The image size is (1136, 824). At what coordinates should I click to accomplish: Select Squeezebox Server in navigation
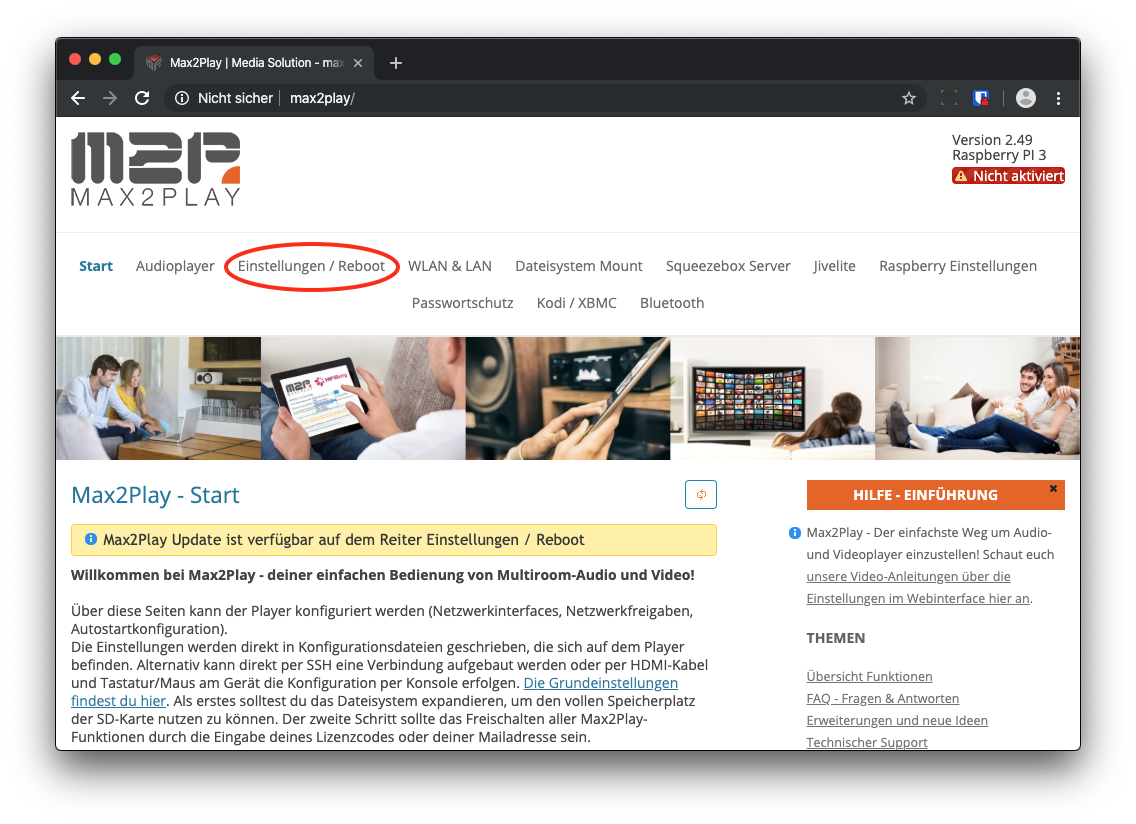pyautogui.click(x=728, y=266)
